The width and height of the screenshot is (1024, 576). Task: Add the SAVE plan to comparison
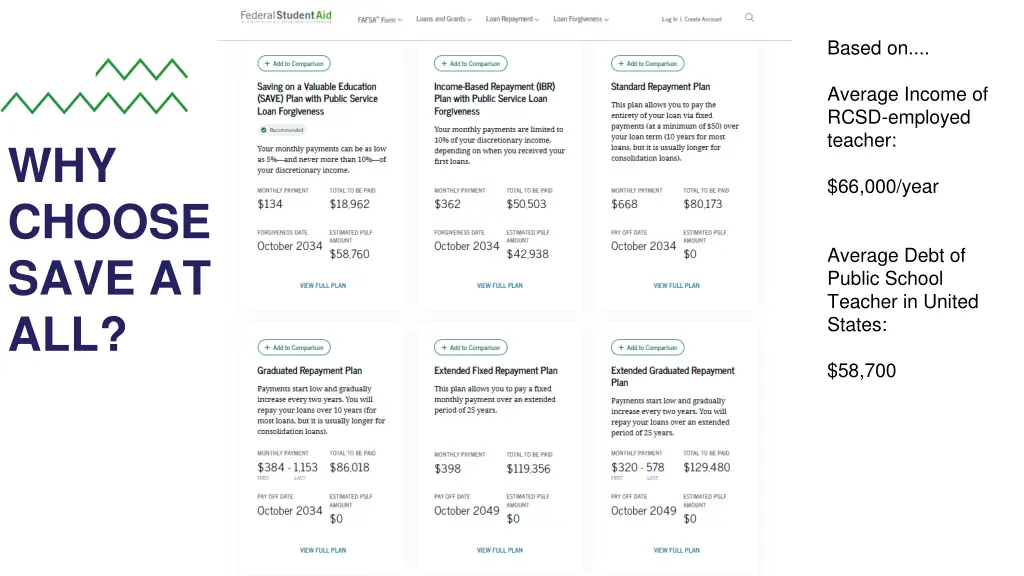(x=294, y=63)
